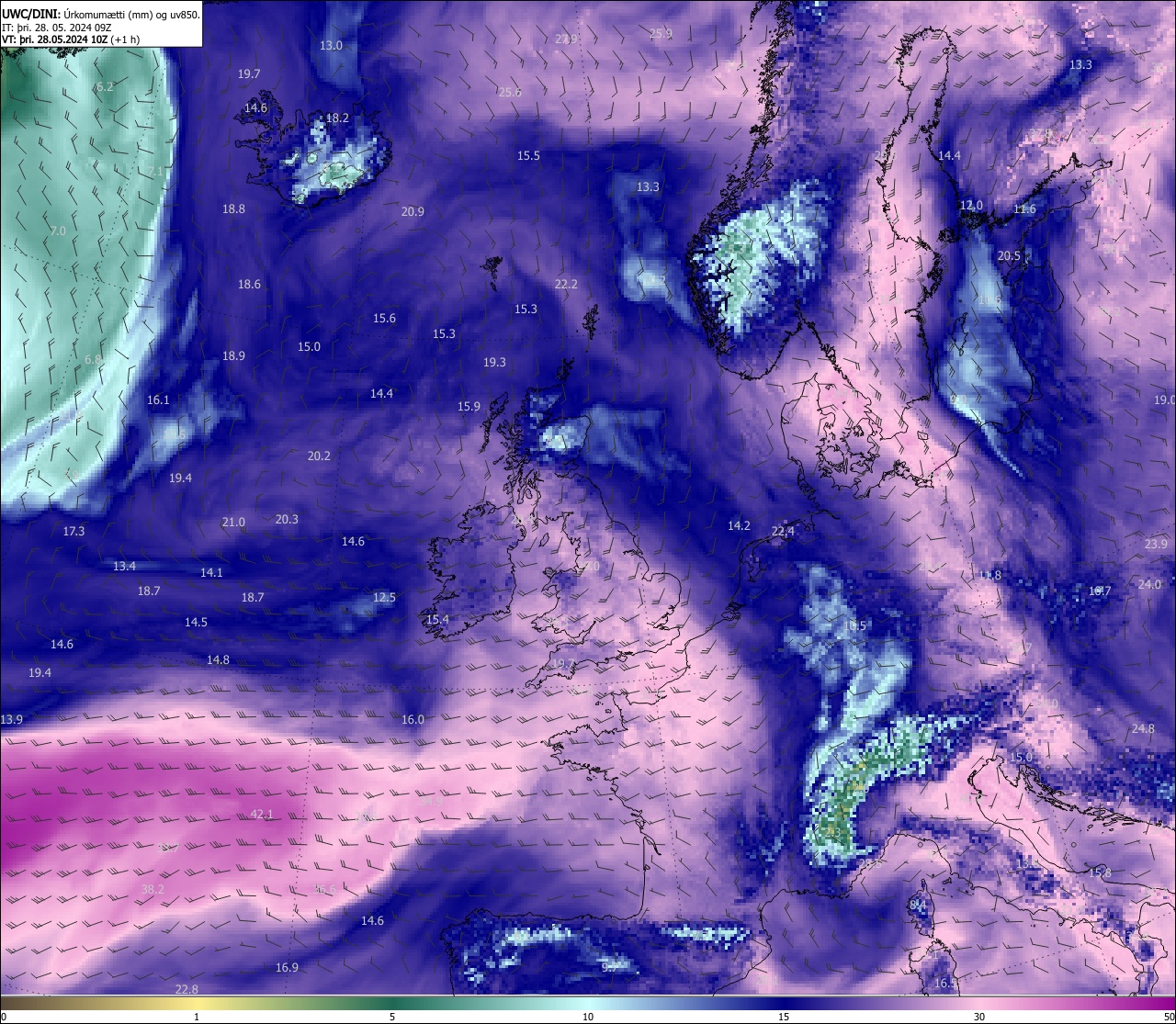Click the 14.8 value label

[x=218, y=659]
